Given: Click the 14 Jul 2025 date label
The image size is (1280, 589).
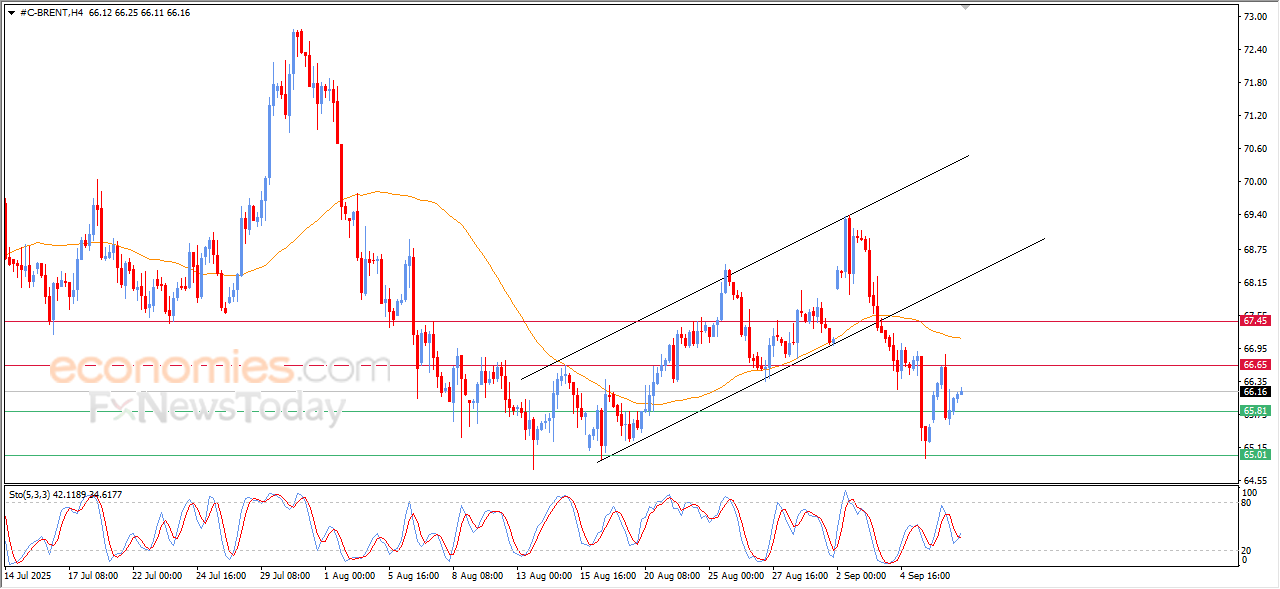Looking at the screenshot, I should click(27, 576).
